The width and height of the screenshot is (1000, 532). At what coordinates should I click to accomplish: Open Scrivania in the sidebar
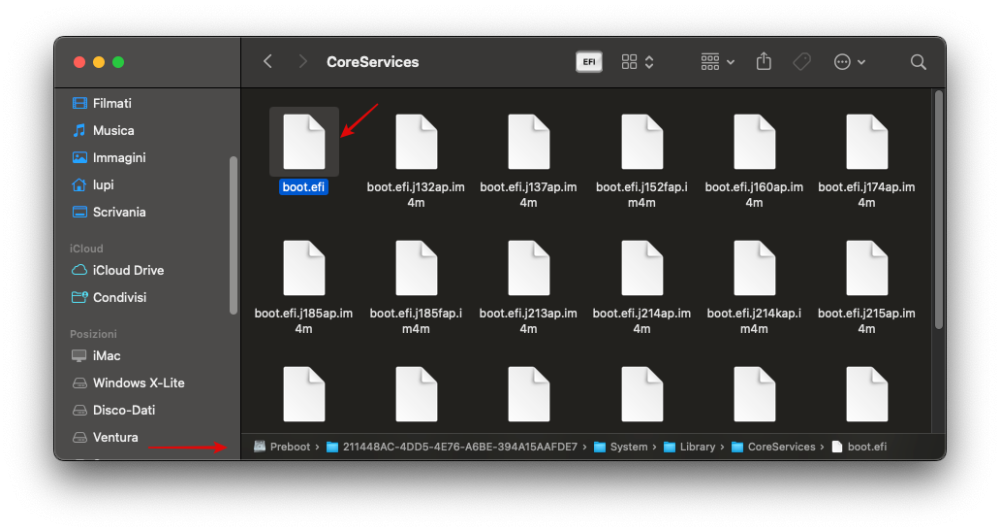(x=109, y=212)
